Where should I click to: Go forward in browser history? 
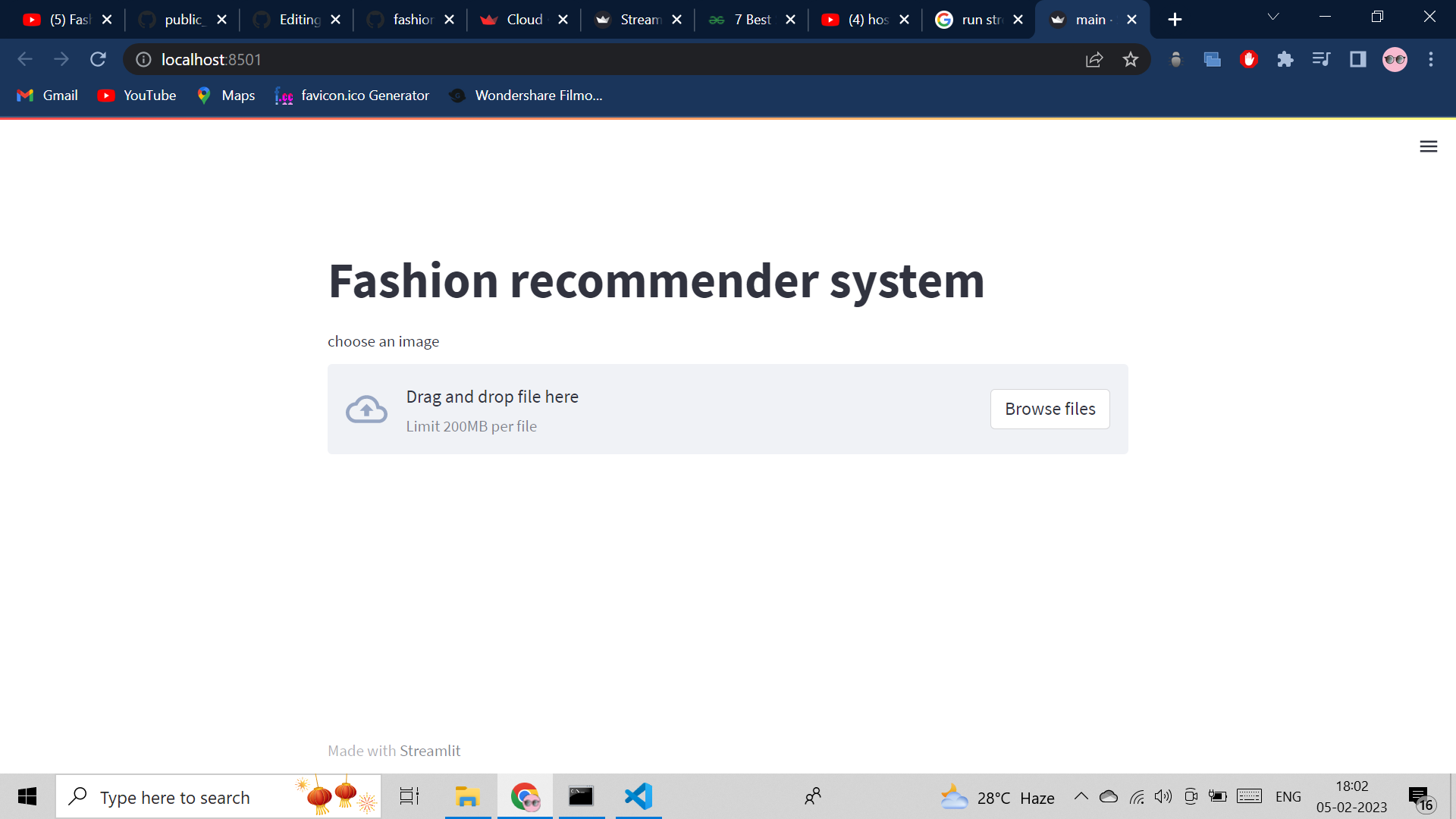61,59
